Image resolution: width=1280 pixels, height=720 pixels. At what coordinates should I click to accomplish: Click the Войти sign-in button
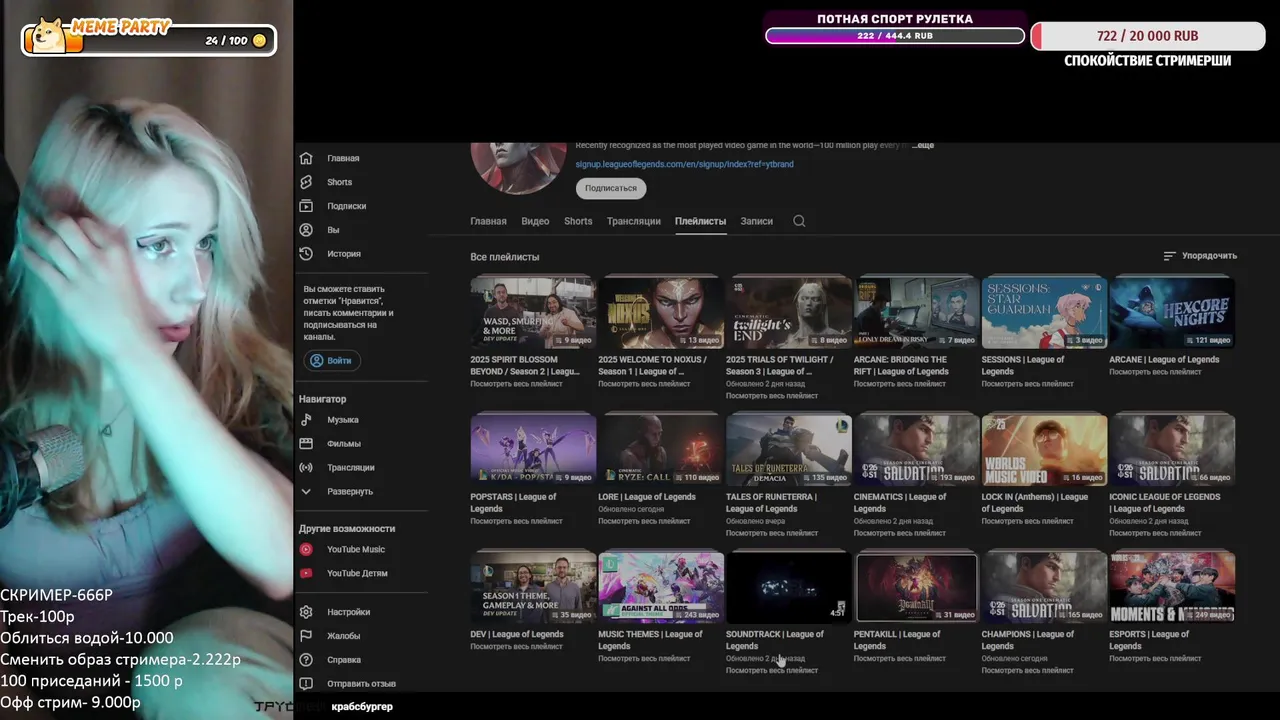pyautogui.click(x=332, y=360)
